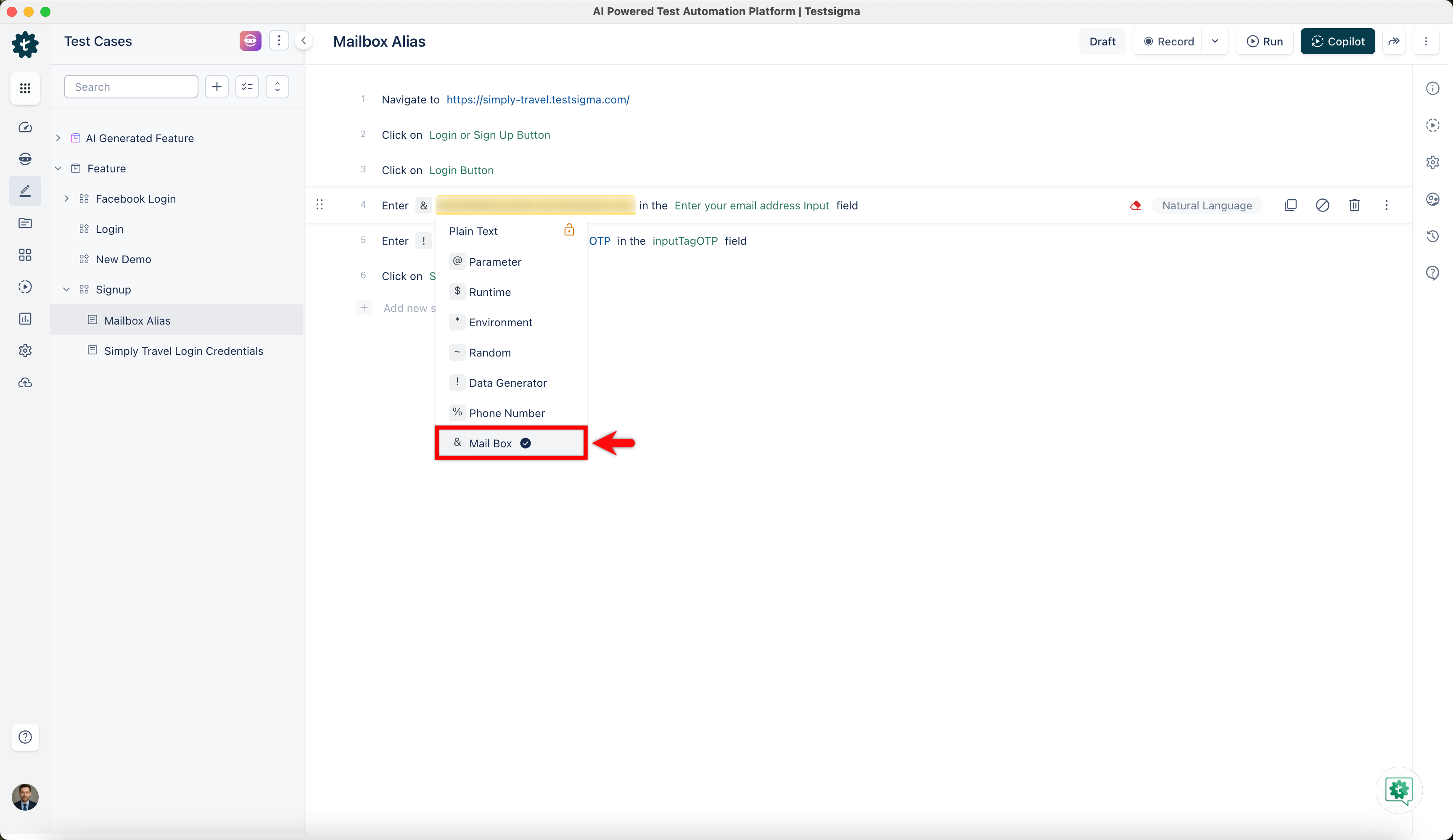Screen dimensions: 1453x840
Task: Click the Login or Sign Up Button element
Action: [x=489, y=135]
